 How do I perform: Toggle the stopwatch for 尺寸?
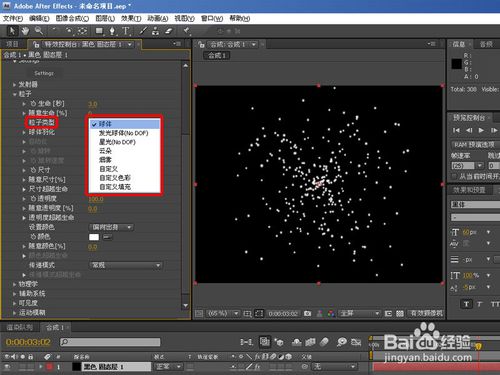tap(33, 170)
